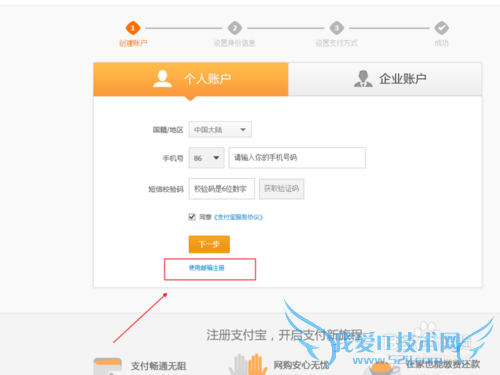Click the step 3 设置支付方式 icon
This screenshot has width=500, height=375.
point(336,28)
